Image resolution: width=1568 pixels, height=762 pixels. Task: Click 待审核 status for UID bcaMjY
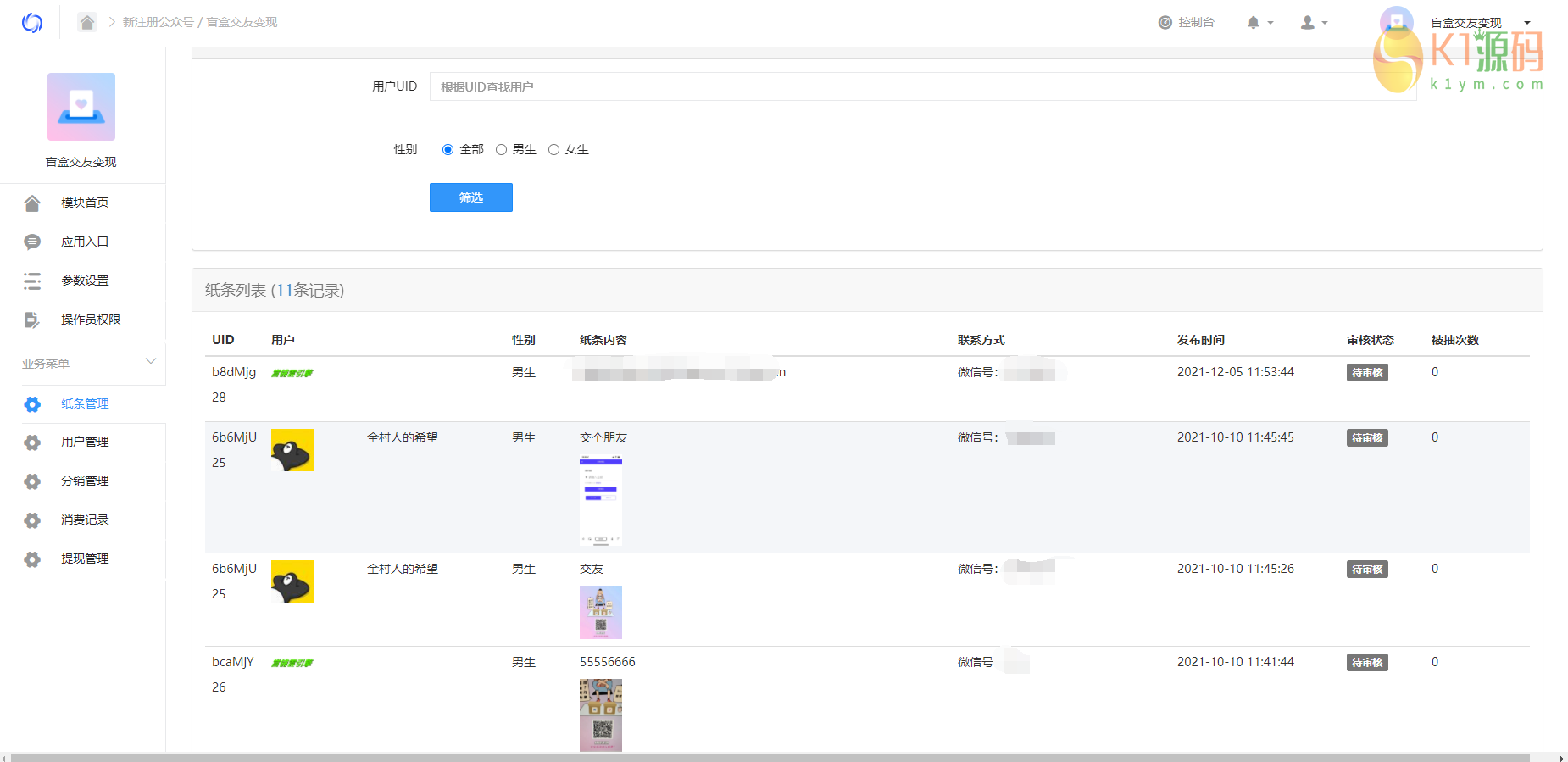point(1367,663)
